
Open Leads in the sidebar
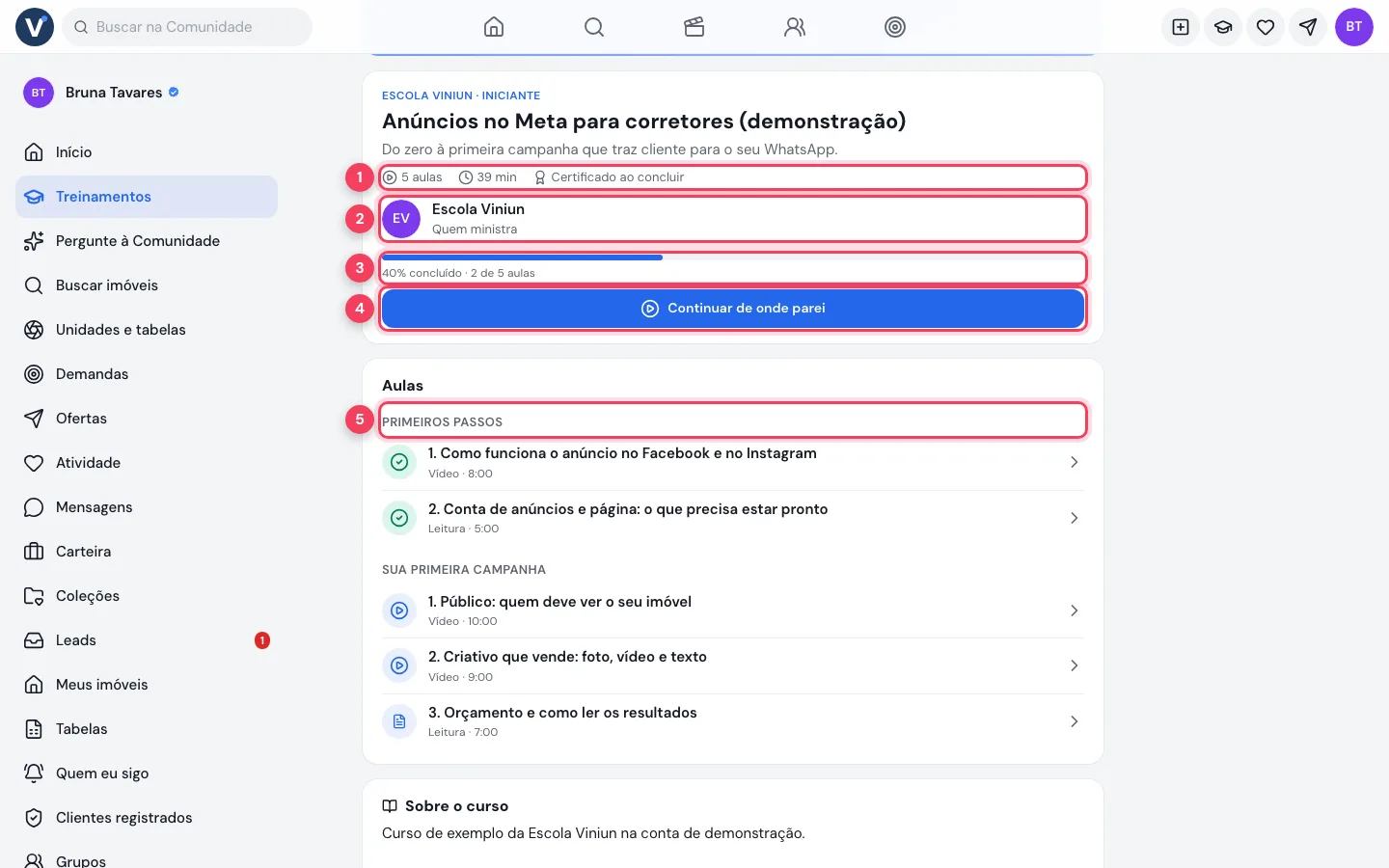tap(147, 640)
